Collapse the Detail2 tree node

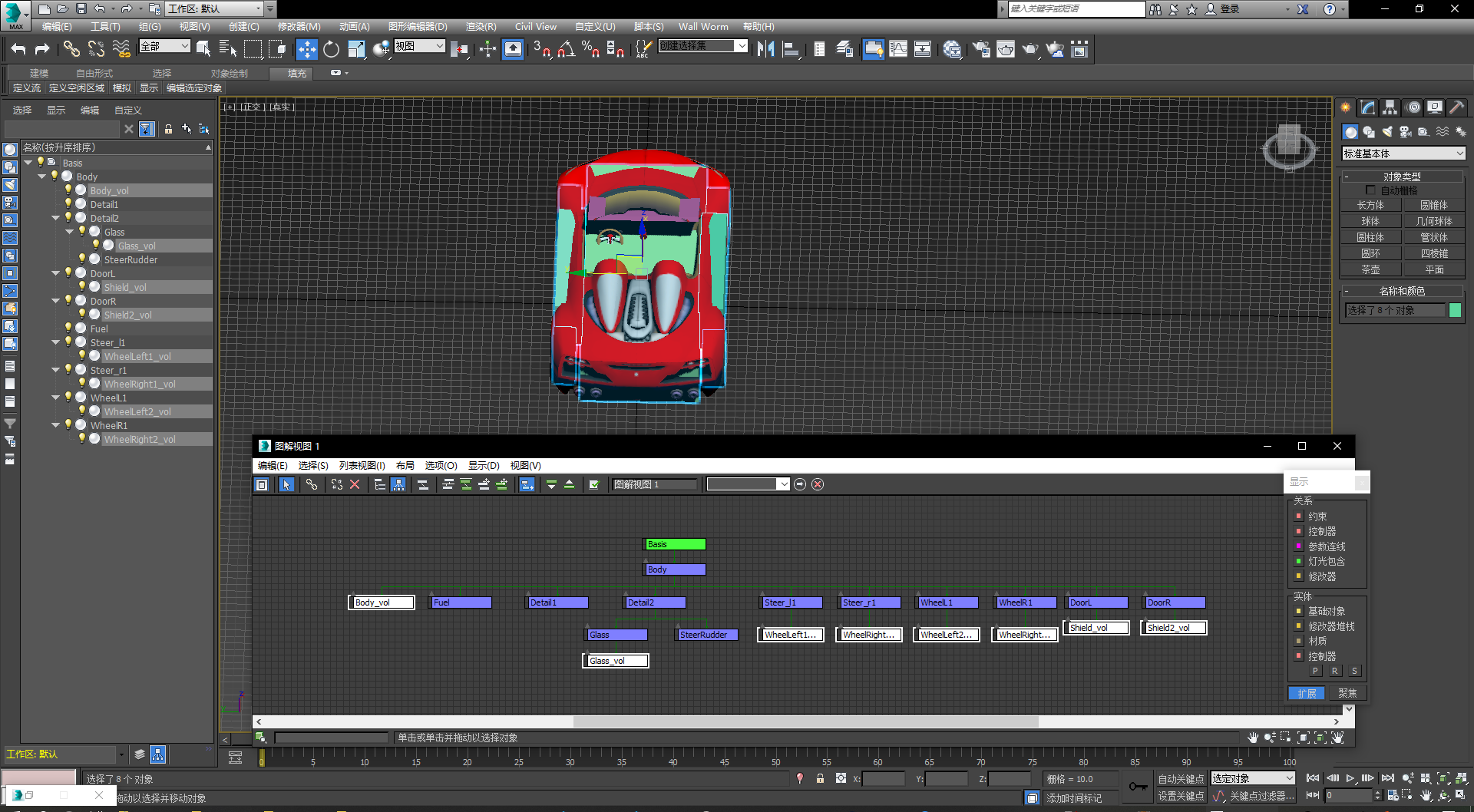pos(56,218)
